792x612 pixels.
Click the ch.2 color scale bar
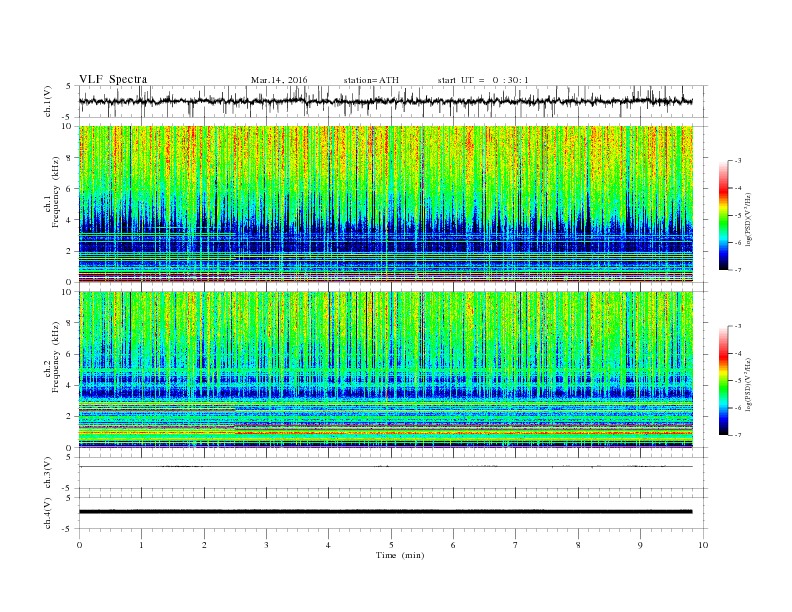(723, 380)
